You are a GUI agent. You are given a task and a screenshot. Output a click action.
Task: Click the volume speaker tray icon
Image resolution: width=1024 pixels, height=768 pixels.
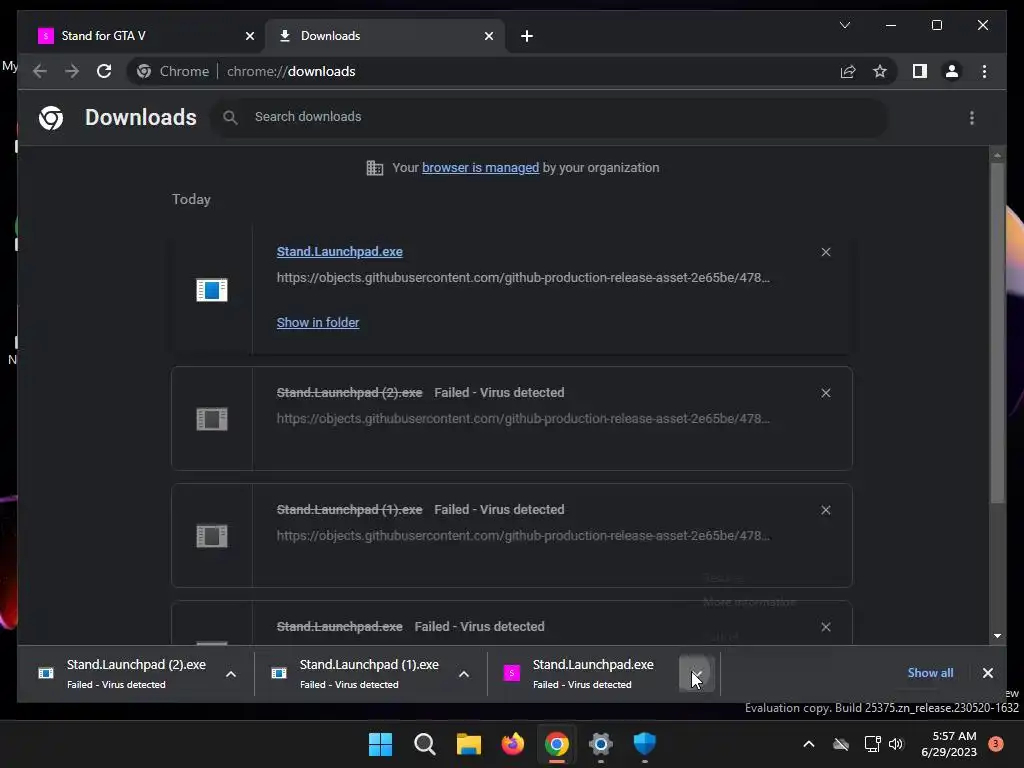click(896, 744)
